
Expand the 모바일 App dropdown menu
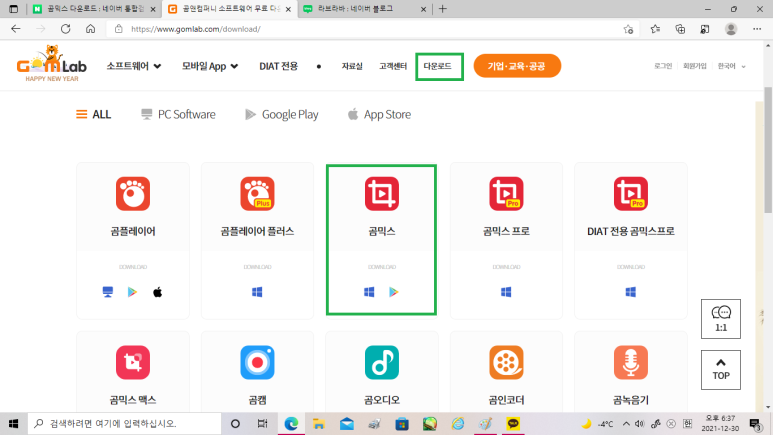pyautogui.click(x=210, y=66)
